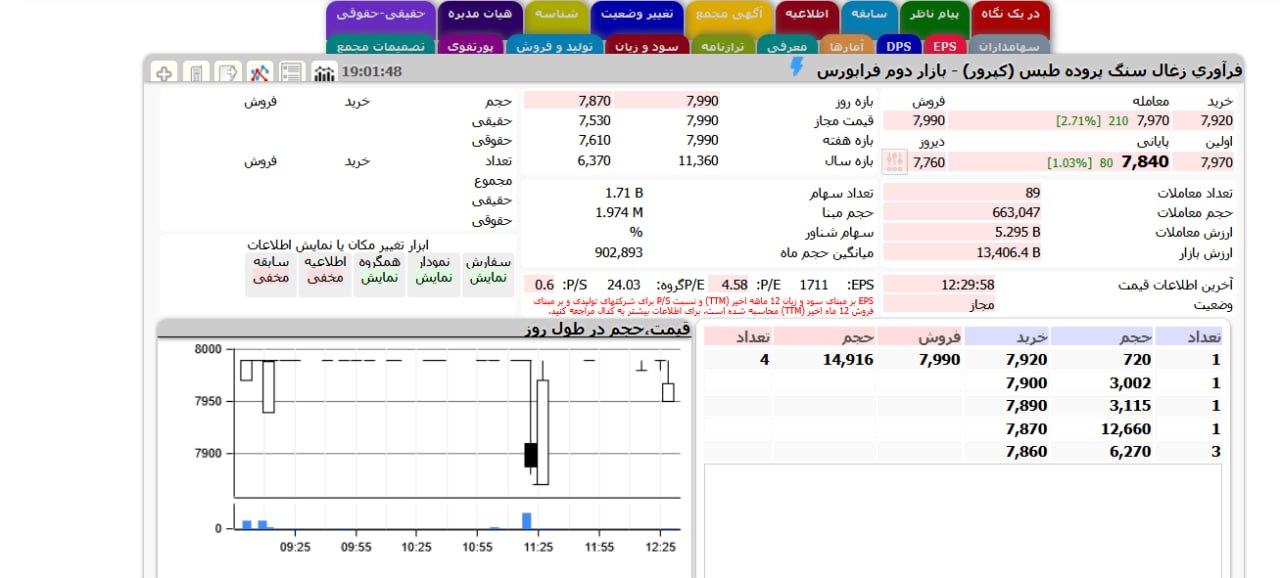Toggle the سفارش (orders) نمایش display switch

click(488, 270)
